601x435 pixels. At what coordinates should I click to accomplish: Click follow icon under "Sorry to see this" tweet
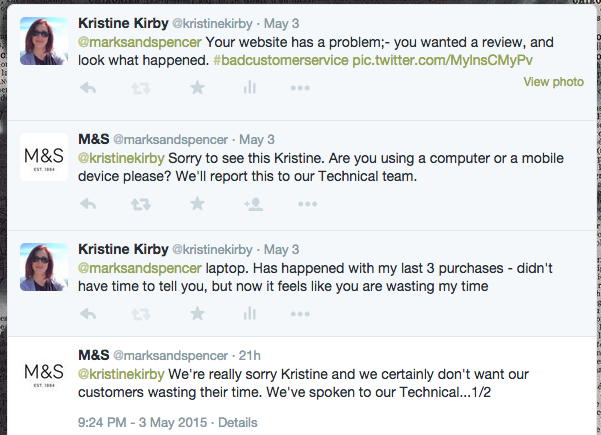coord(252,204)
